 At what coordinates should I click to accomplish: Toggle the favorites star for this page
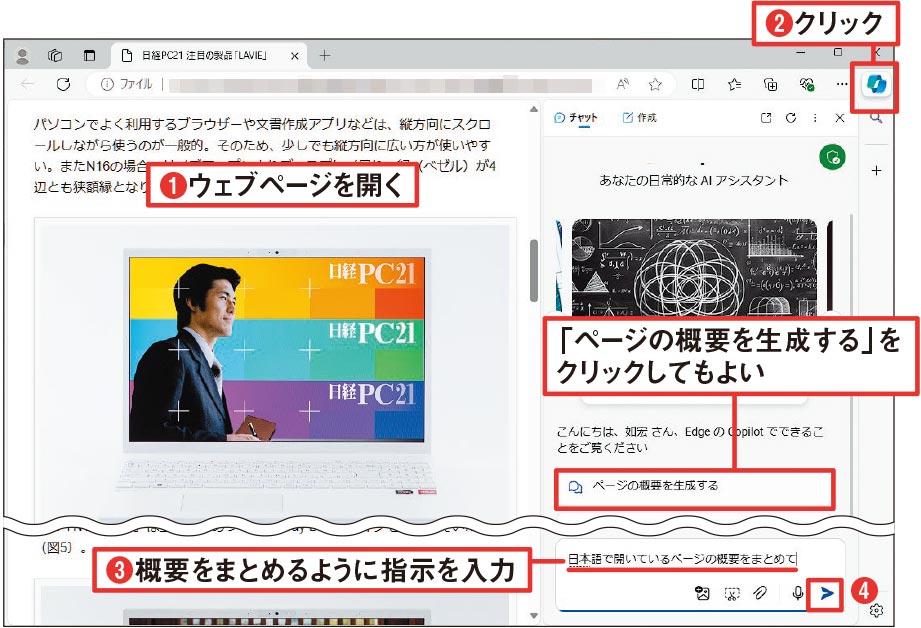(x=656, y=84)
